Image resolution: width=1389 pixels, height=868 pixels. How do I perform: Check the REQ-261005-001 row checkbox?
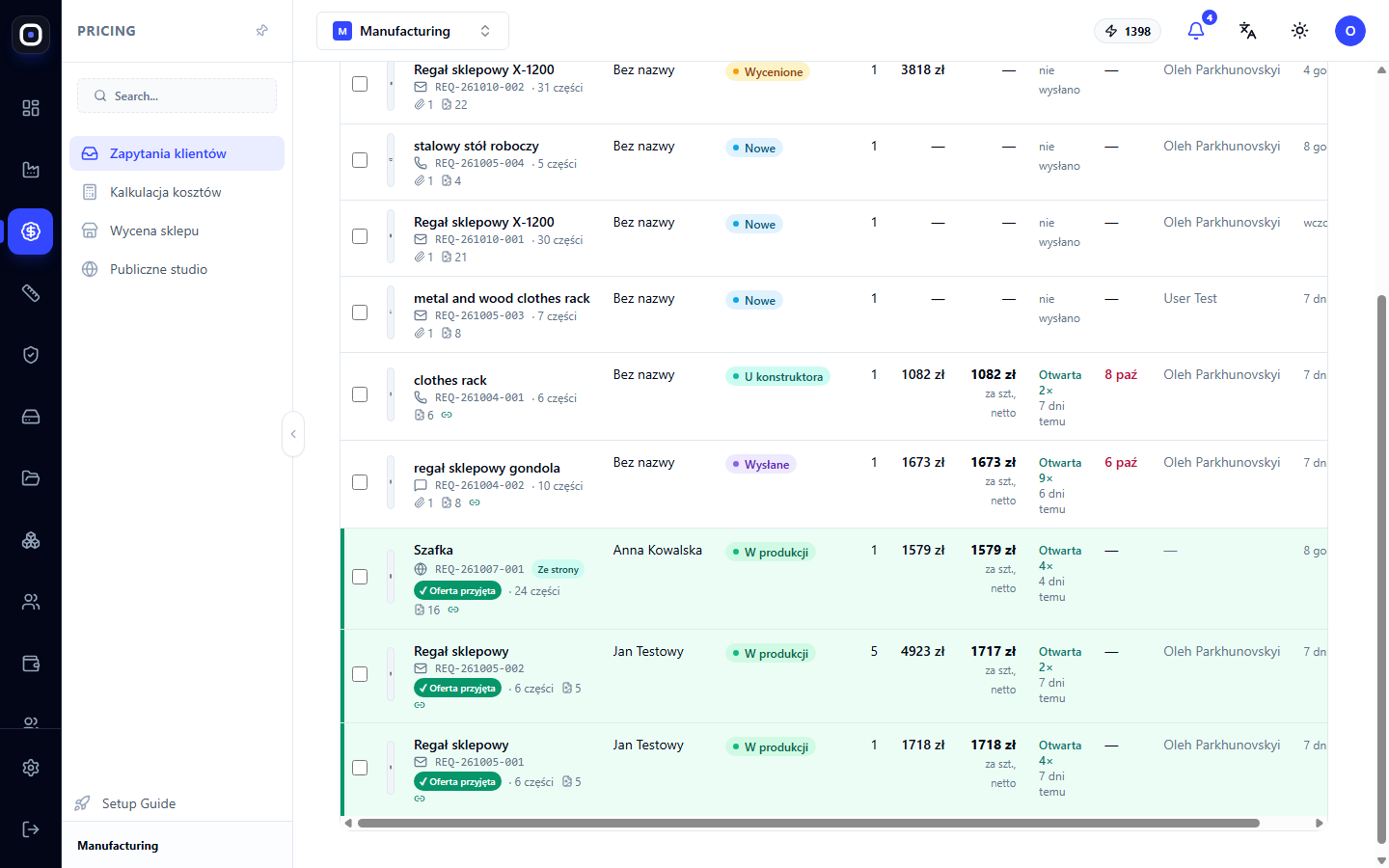[360, 768]
